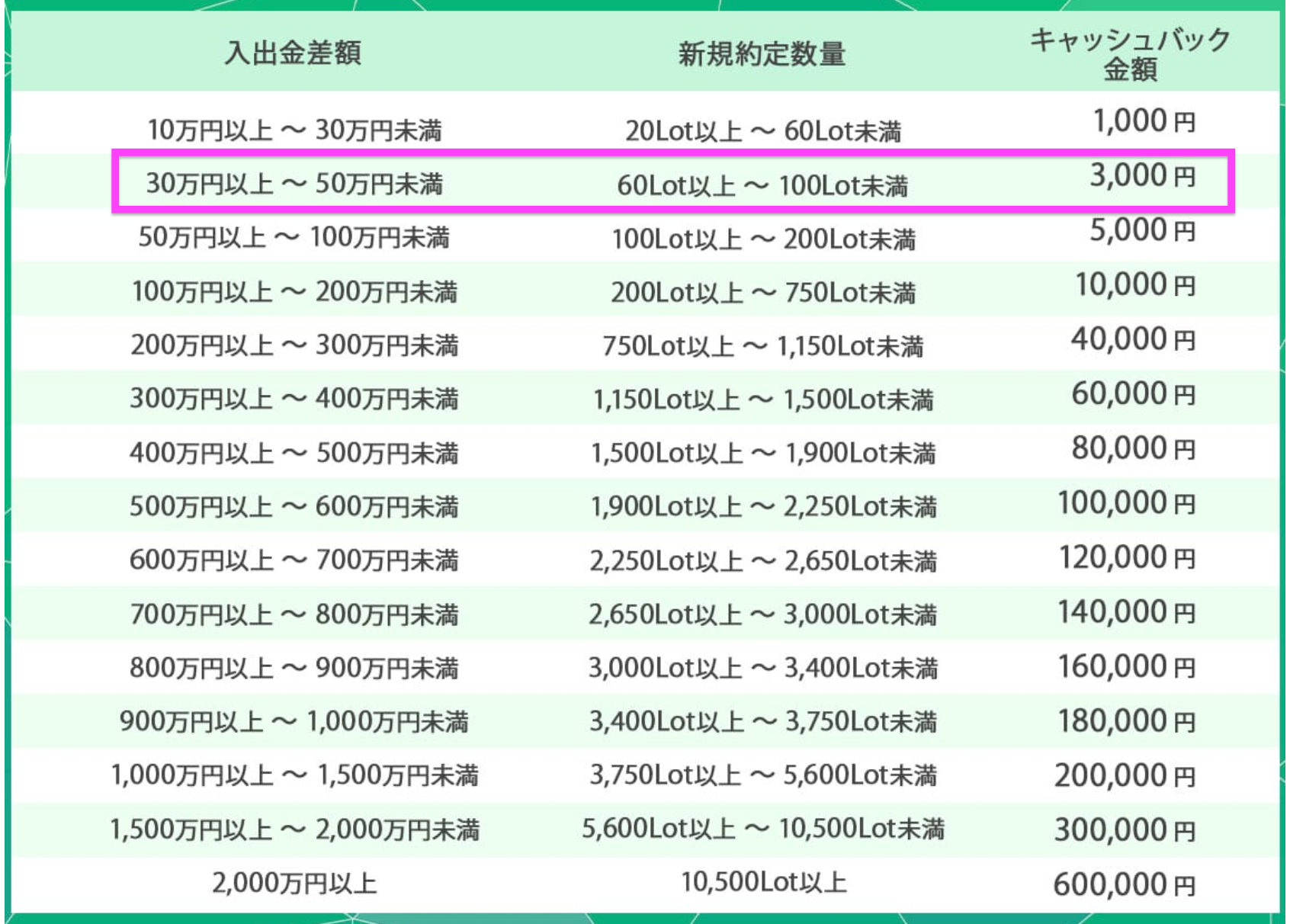Click the 160,000円 cashback amount
This screenshot has width=1290, height=924.
pyautogui.click(x=1126, y=667)
